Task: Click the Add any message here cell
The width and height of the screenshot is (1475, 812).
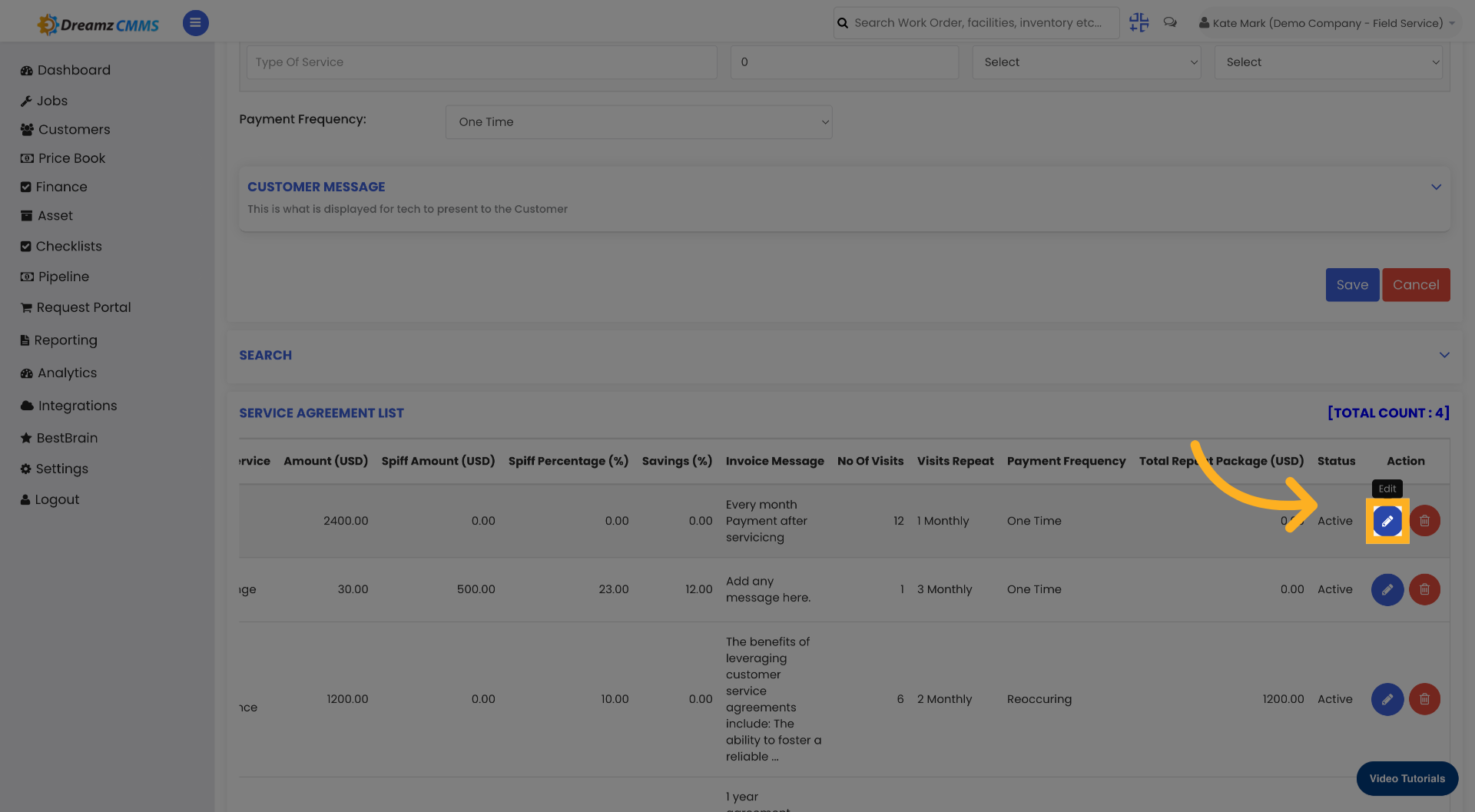Action: click(x=767, y=589)
